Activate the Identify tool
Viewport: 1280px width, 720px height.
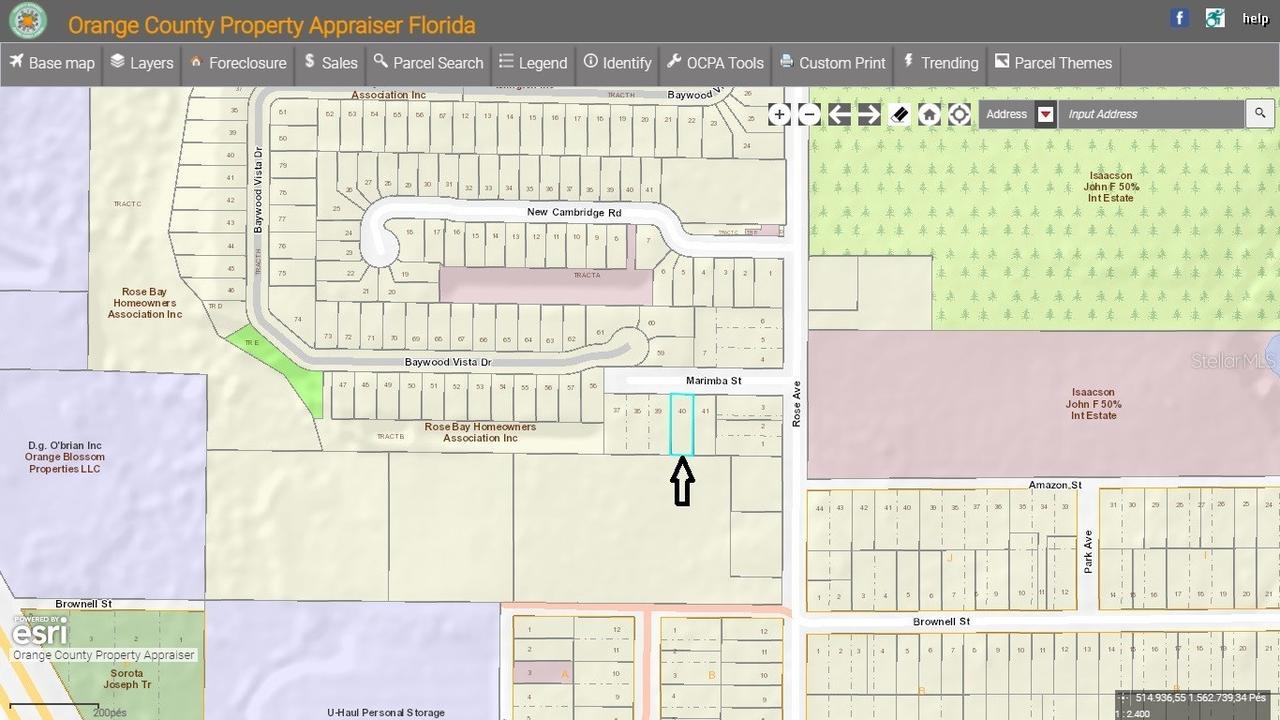(617, 63)
